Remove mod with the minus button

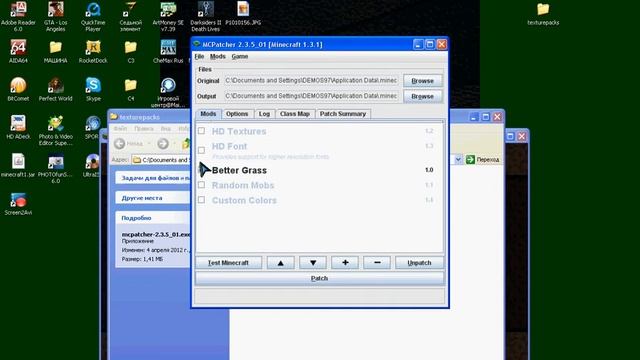pyautogui.click(x=377, y=263)
